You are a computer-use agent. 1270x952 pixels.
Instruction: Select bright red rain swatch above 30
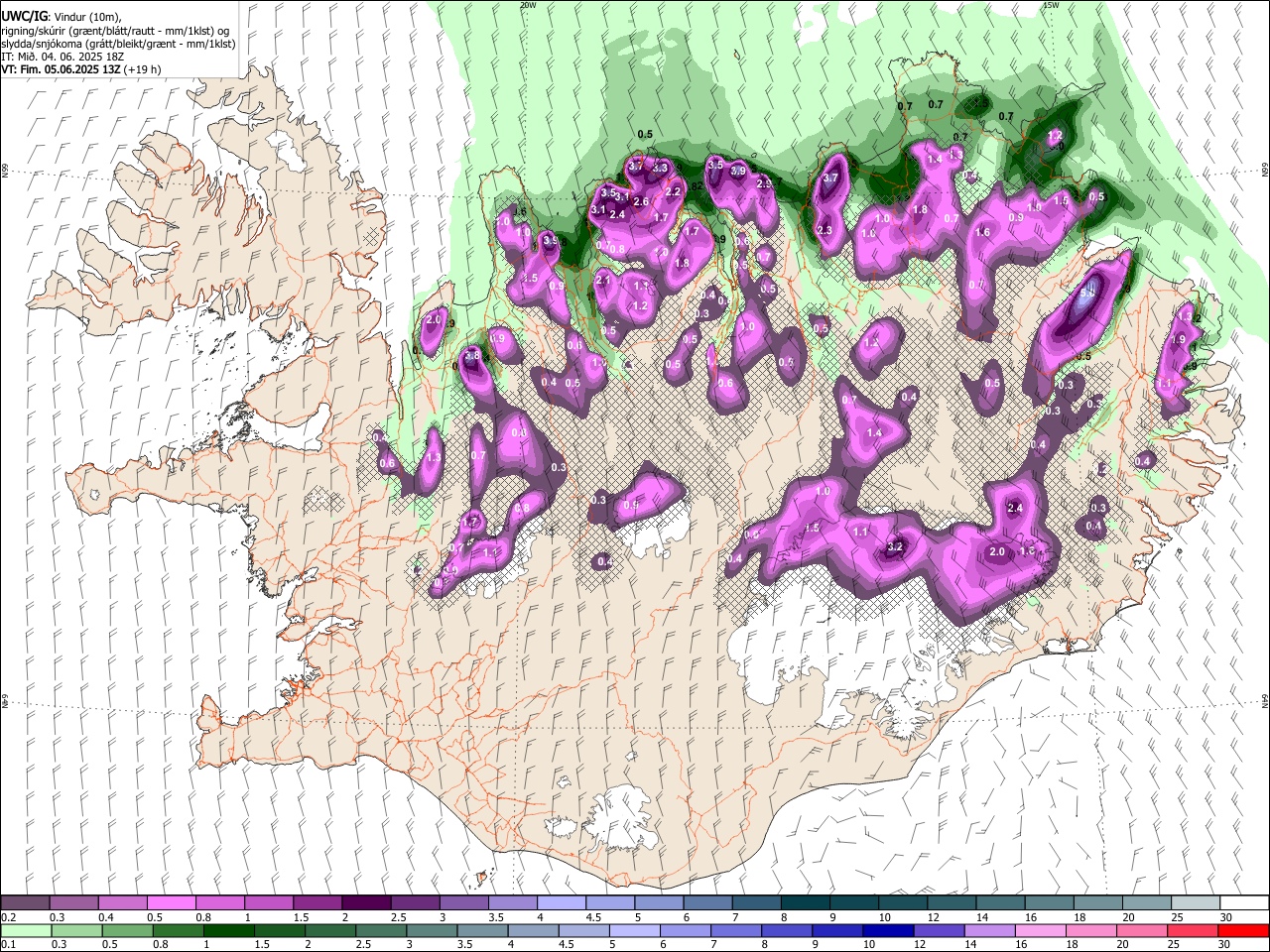[1244, 930]
